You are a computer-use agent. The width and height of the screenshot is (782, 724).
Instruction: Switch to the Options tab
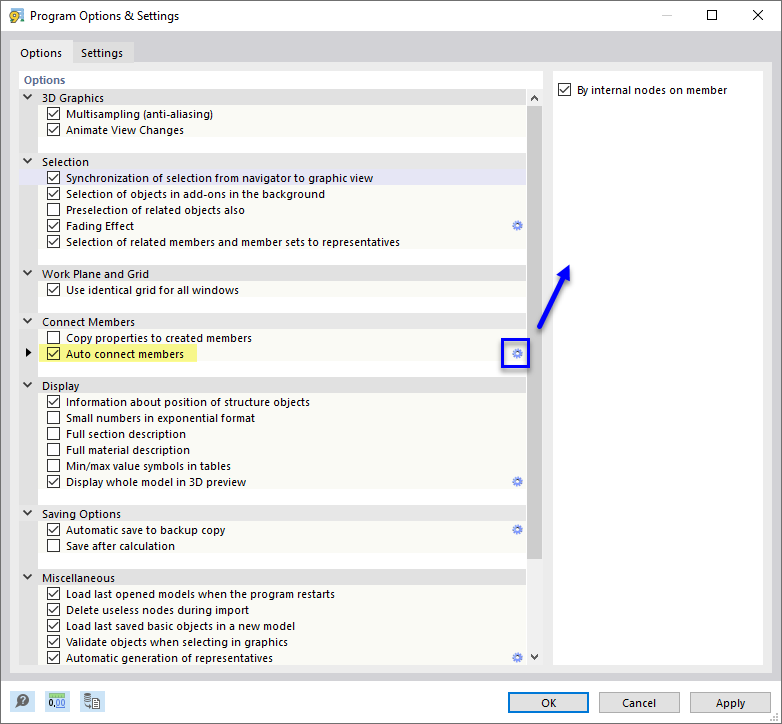[41, 53]
